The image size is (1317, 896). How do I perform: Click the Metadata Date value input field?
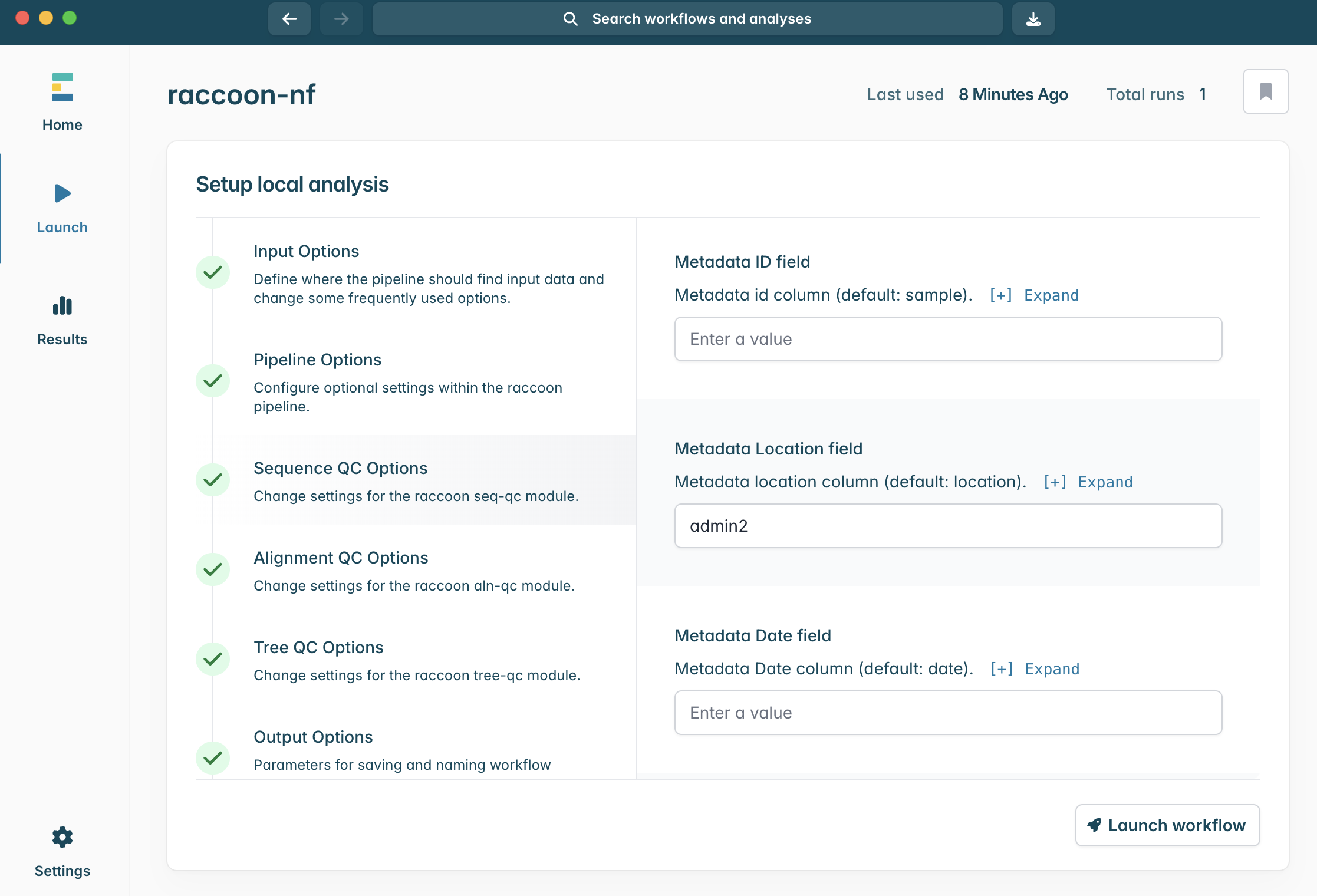coord(948,713)
